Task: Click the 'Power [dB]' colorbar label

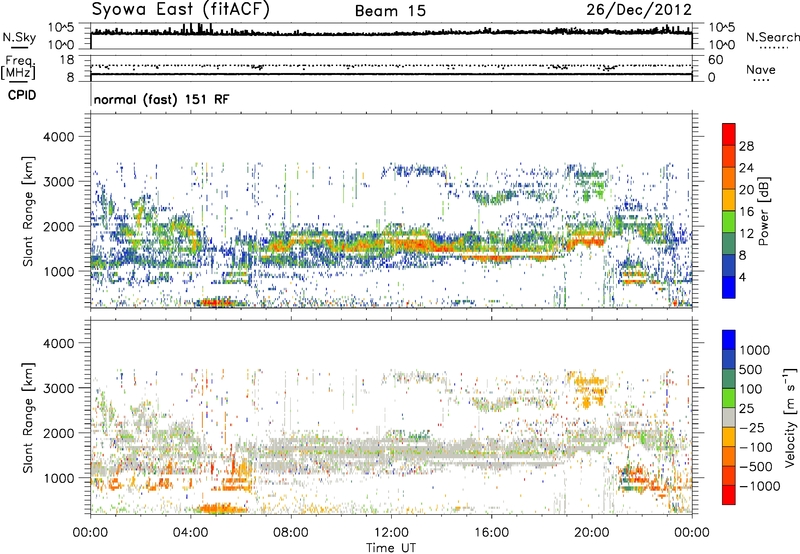Action: tap(764, 211)
